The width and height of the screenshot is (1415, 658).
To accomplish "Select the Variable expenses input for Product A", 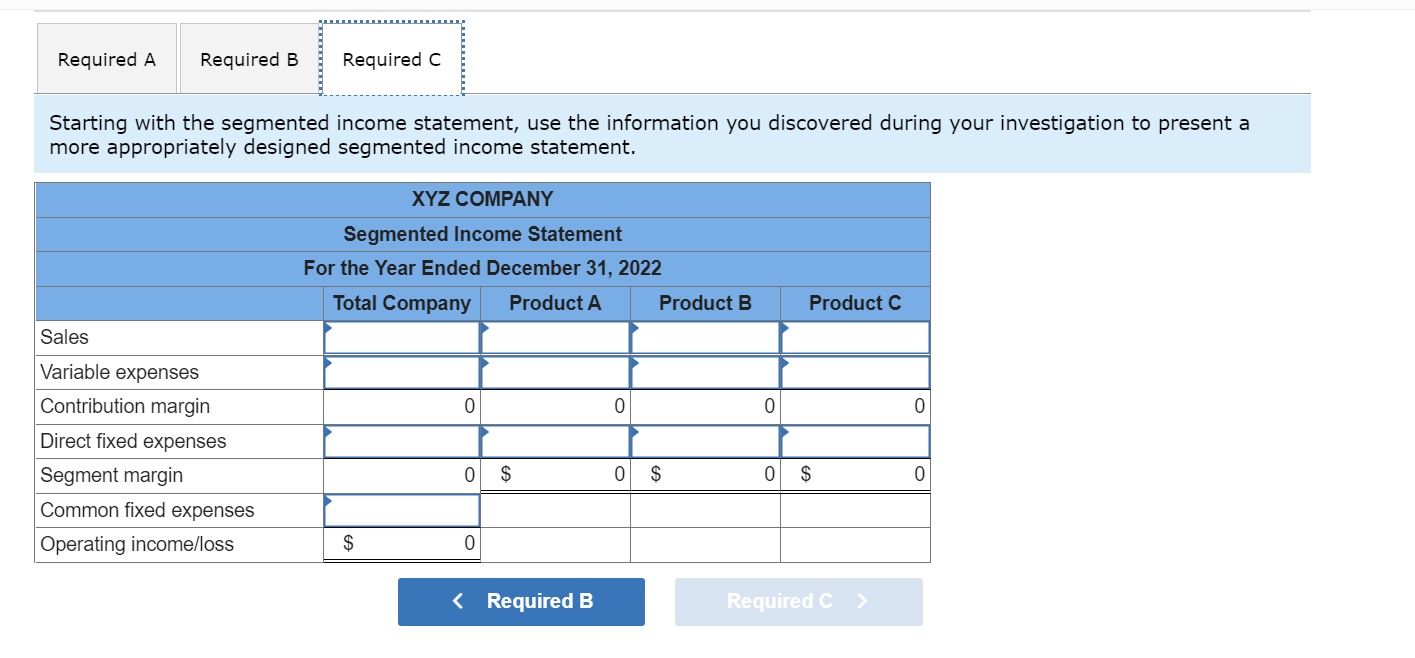I will [554, 372].
